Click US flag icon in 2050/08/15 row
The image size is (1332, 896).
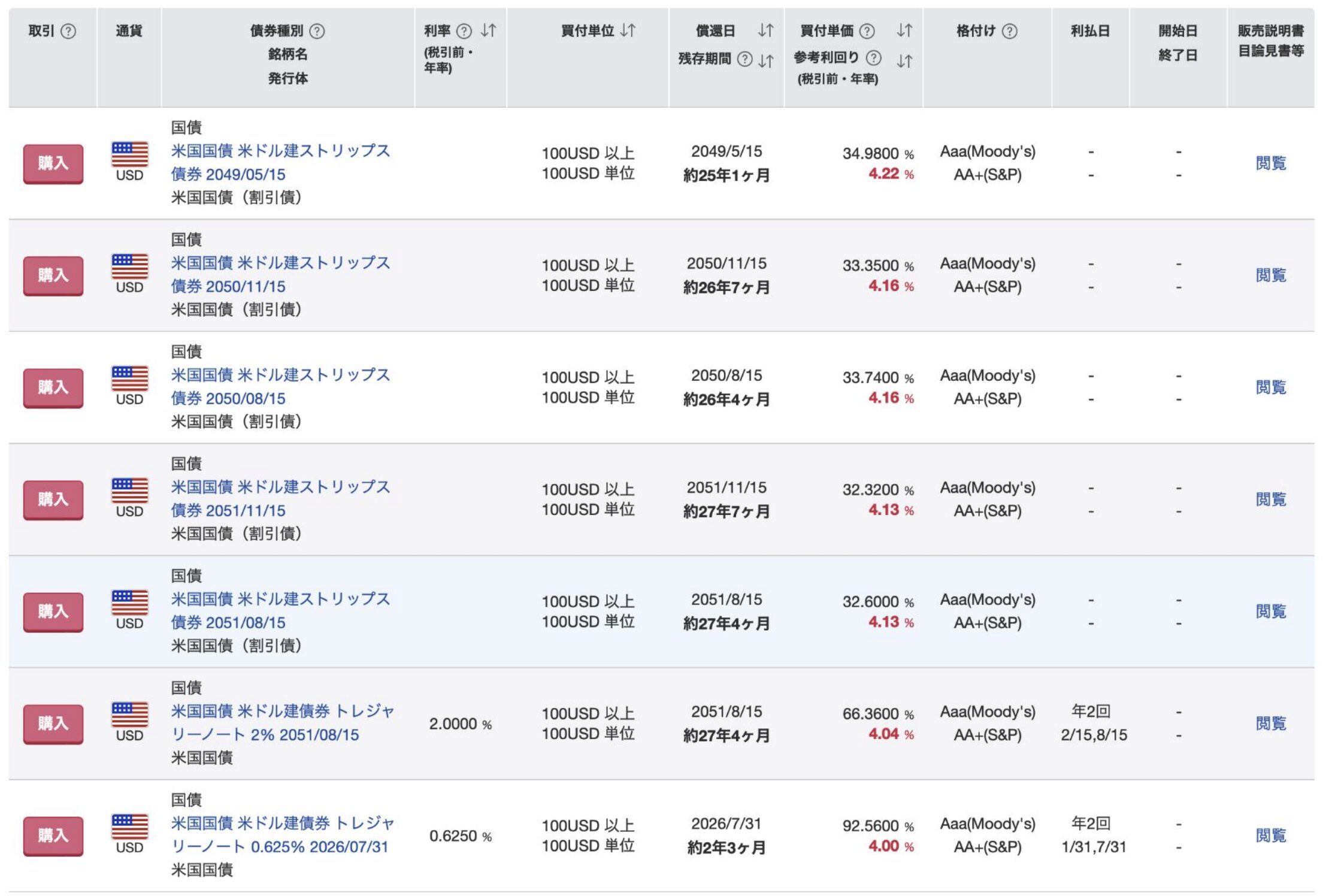tap(130, 379)
